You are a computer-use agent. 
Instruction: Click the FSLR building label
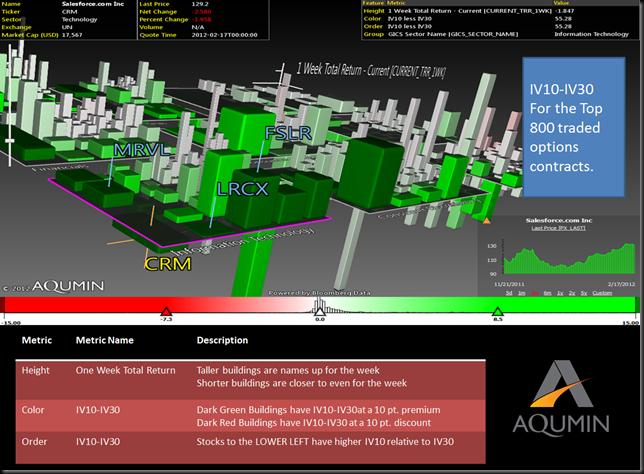pos(288,133)
